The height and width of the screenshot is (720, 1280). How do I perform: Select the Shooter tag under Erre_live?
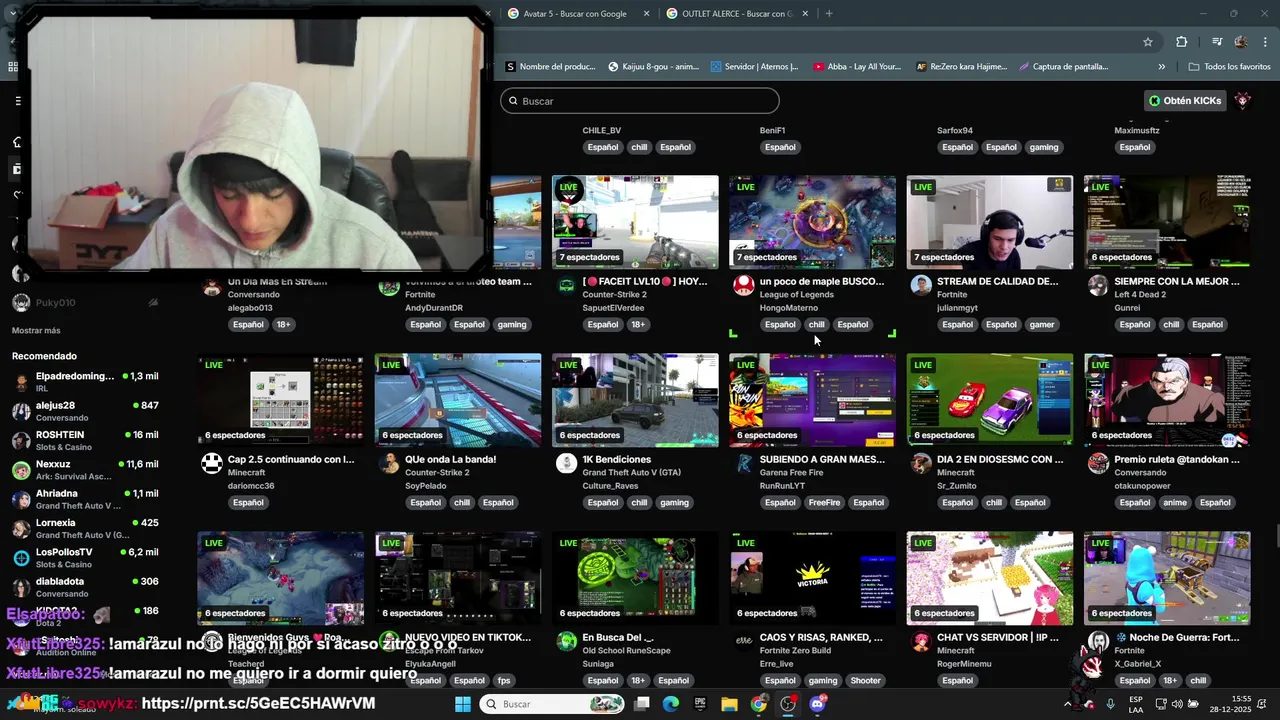[865, 681]
